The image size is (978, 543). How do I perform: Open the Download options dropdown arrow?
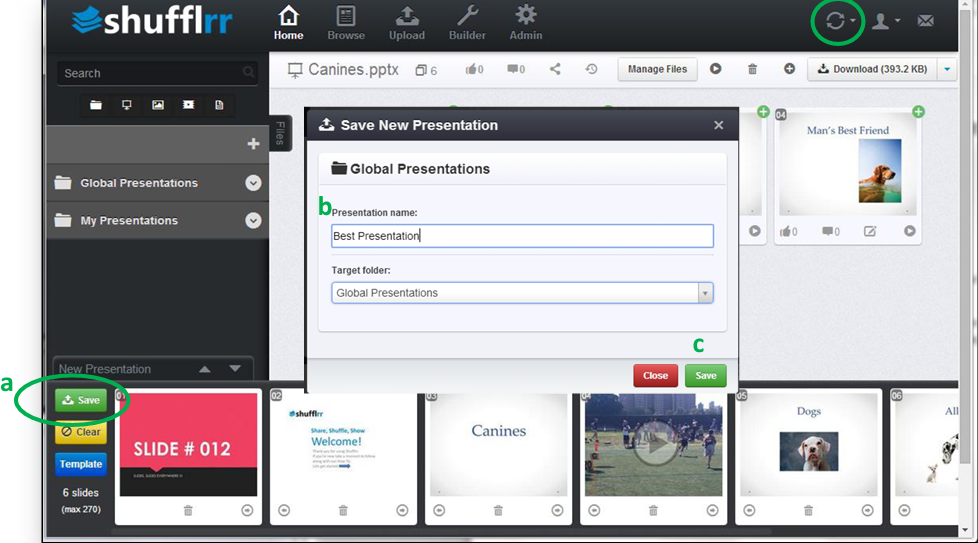(x=947, y=69)
